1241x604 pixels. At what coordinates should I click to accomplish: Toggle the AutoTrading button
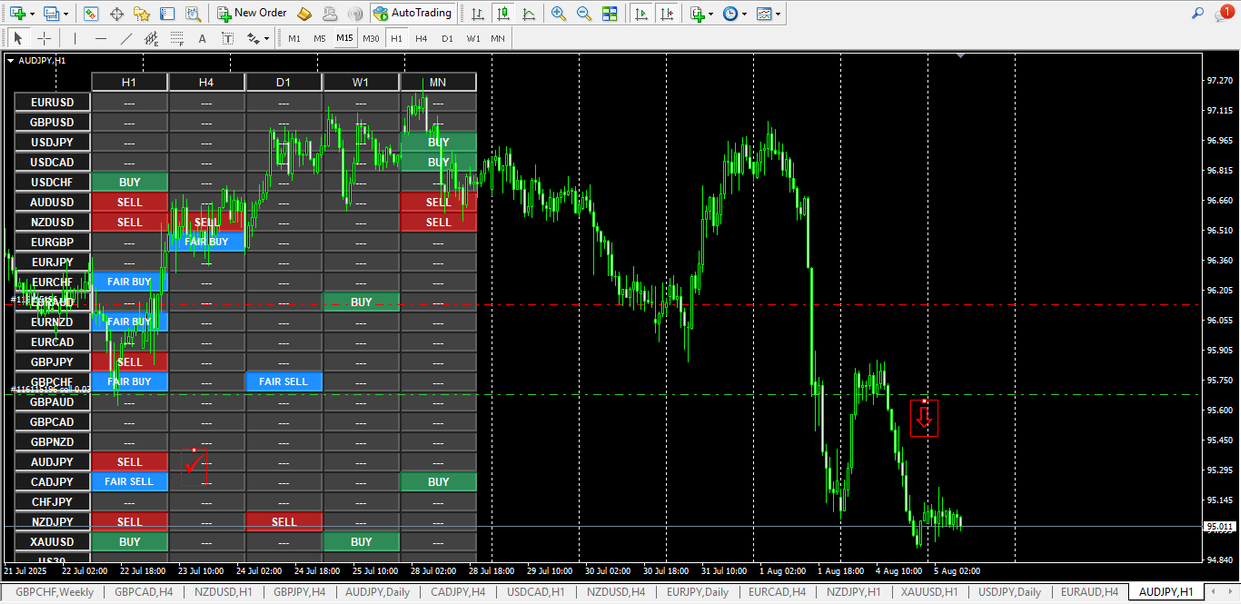coord(413,13)
